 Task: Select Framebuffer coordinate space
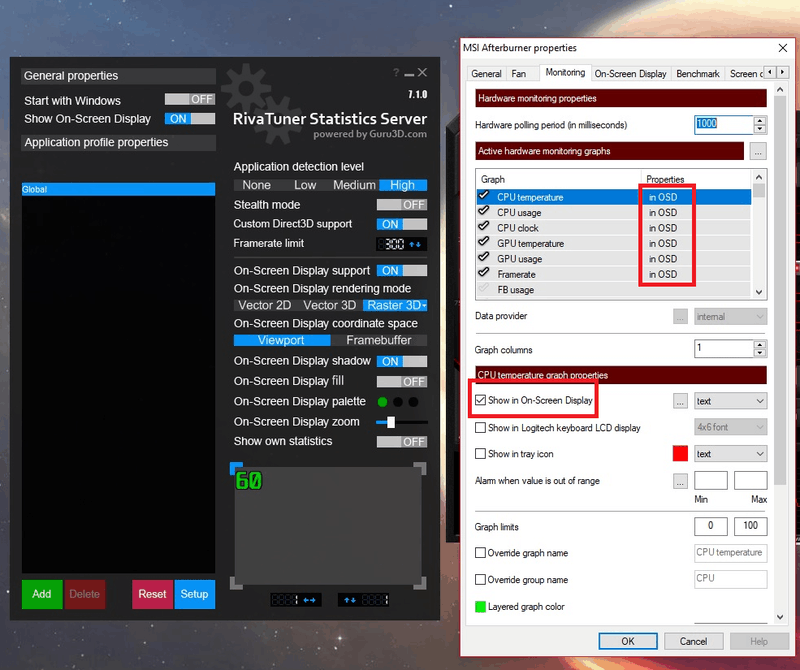(x=379, y=340)
